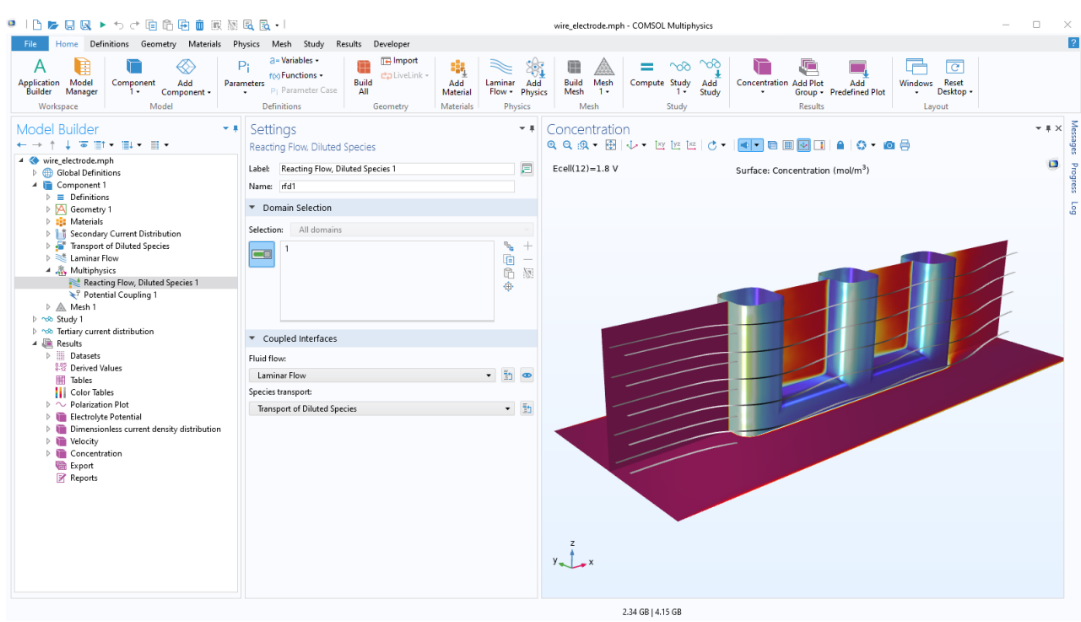Click Build Mesh in the ribbon

tap(574, 77)
